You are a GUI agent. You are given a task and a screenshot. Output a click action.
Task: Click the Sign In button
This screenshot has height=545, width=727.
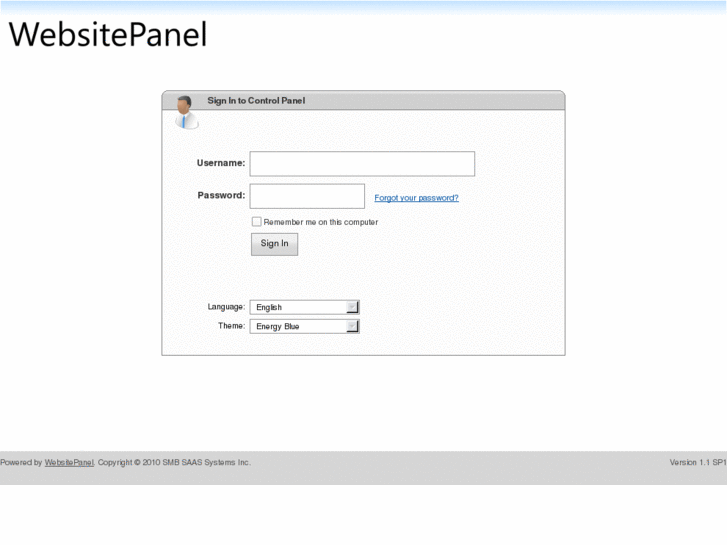(274, 244)
